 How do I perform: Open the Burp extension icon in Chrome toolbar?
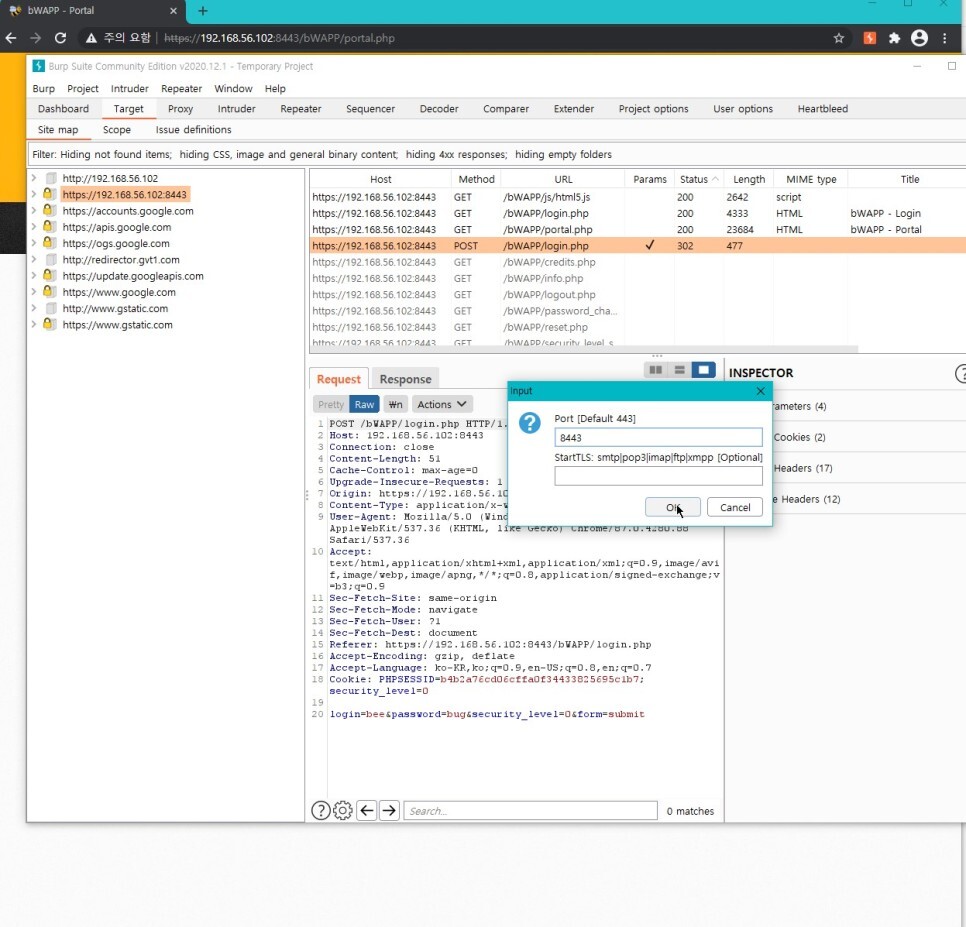click(x=869, y=38)
